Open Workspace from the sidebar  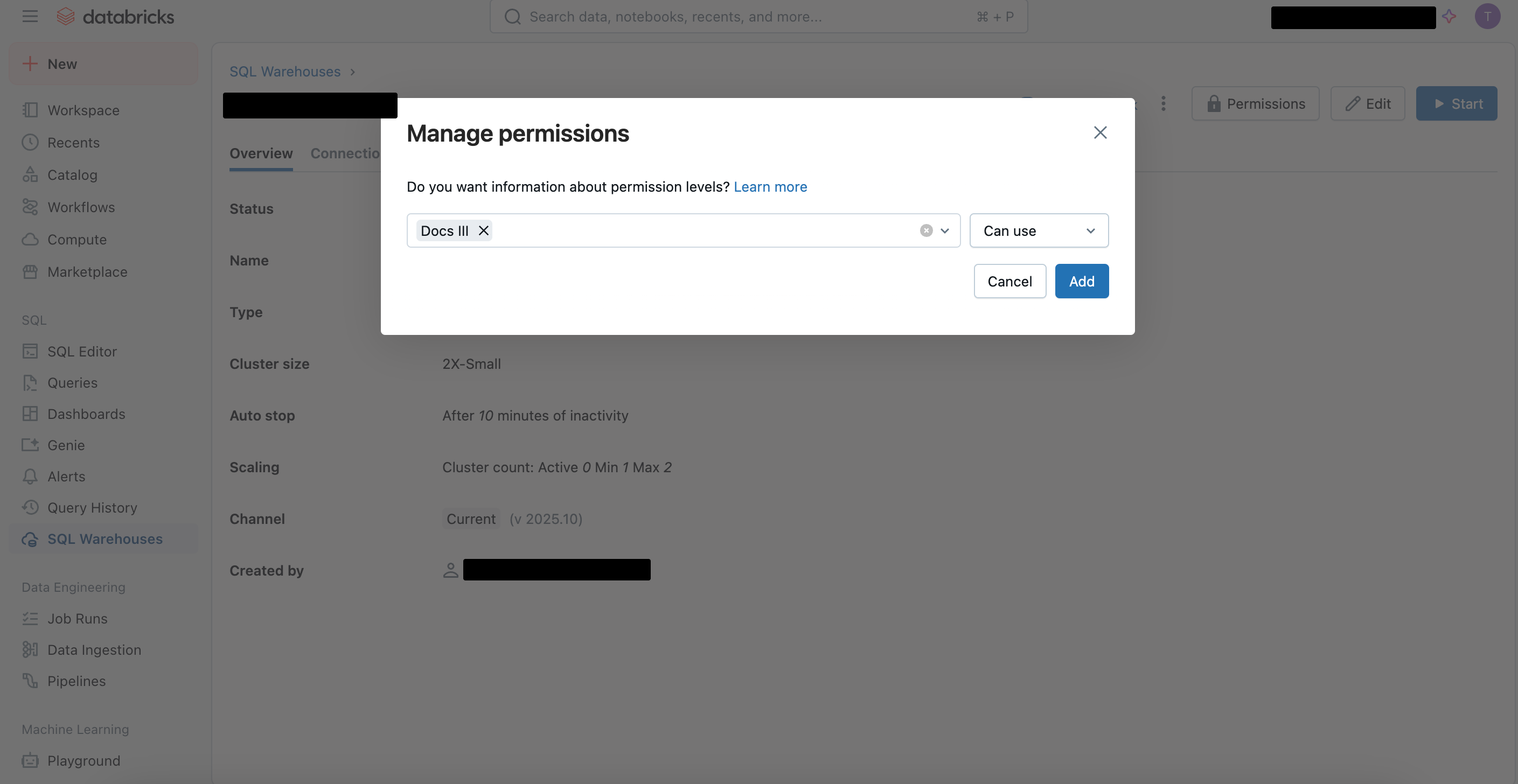coord(103,110)
